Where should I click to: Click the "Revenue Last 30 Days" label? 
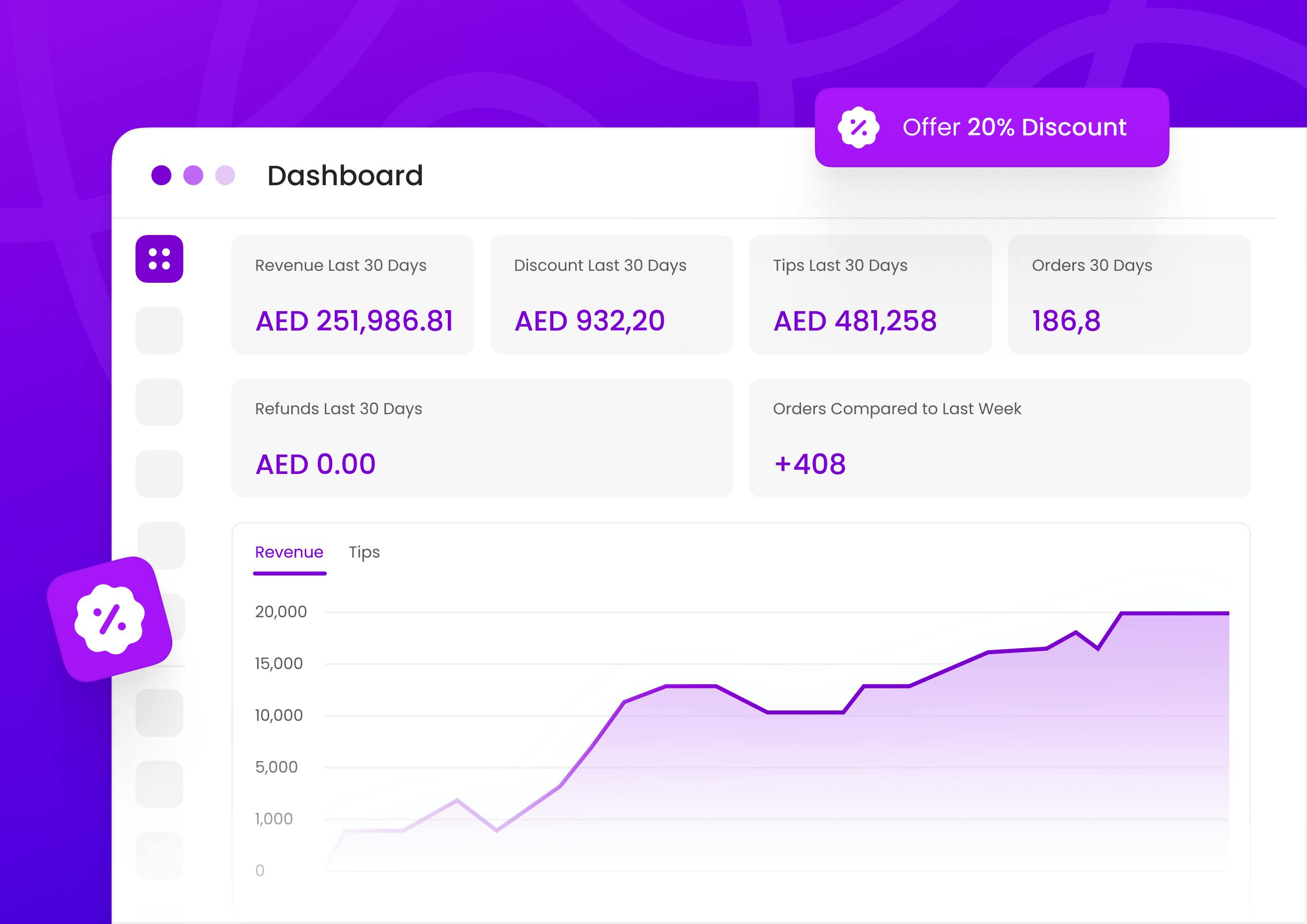tap(340, 266)
